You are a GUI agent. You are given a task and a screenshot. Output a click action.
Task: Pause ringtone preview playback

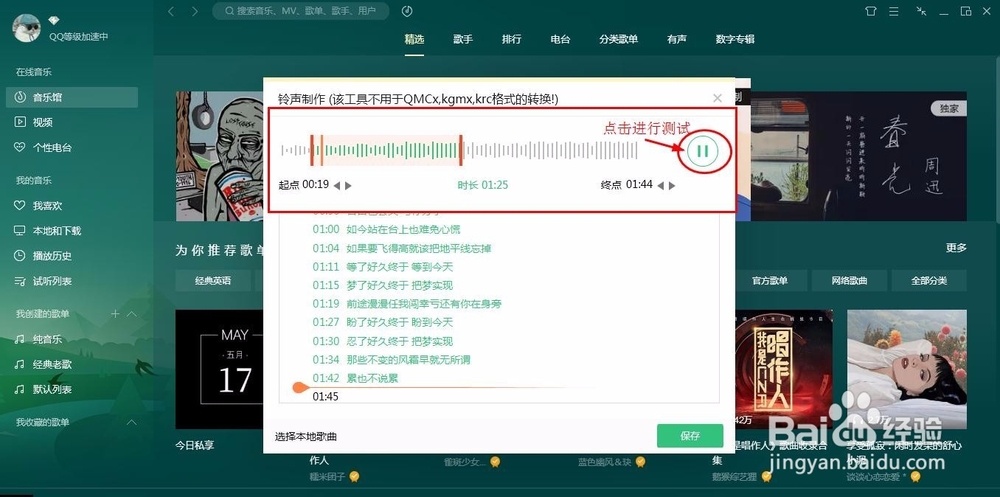coord(703,151)
